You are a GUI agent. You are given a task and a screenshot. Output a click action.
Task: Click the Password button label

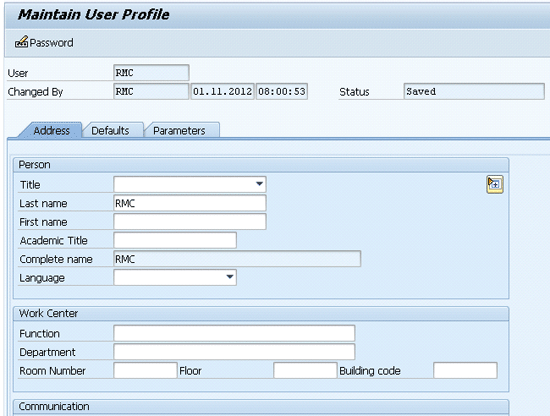(52, 43)
